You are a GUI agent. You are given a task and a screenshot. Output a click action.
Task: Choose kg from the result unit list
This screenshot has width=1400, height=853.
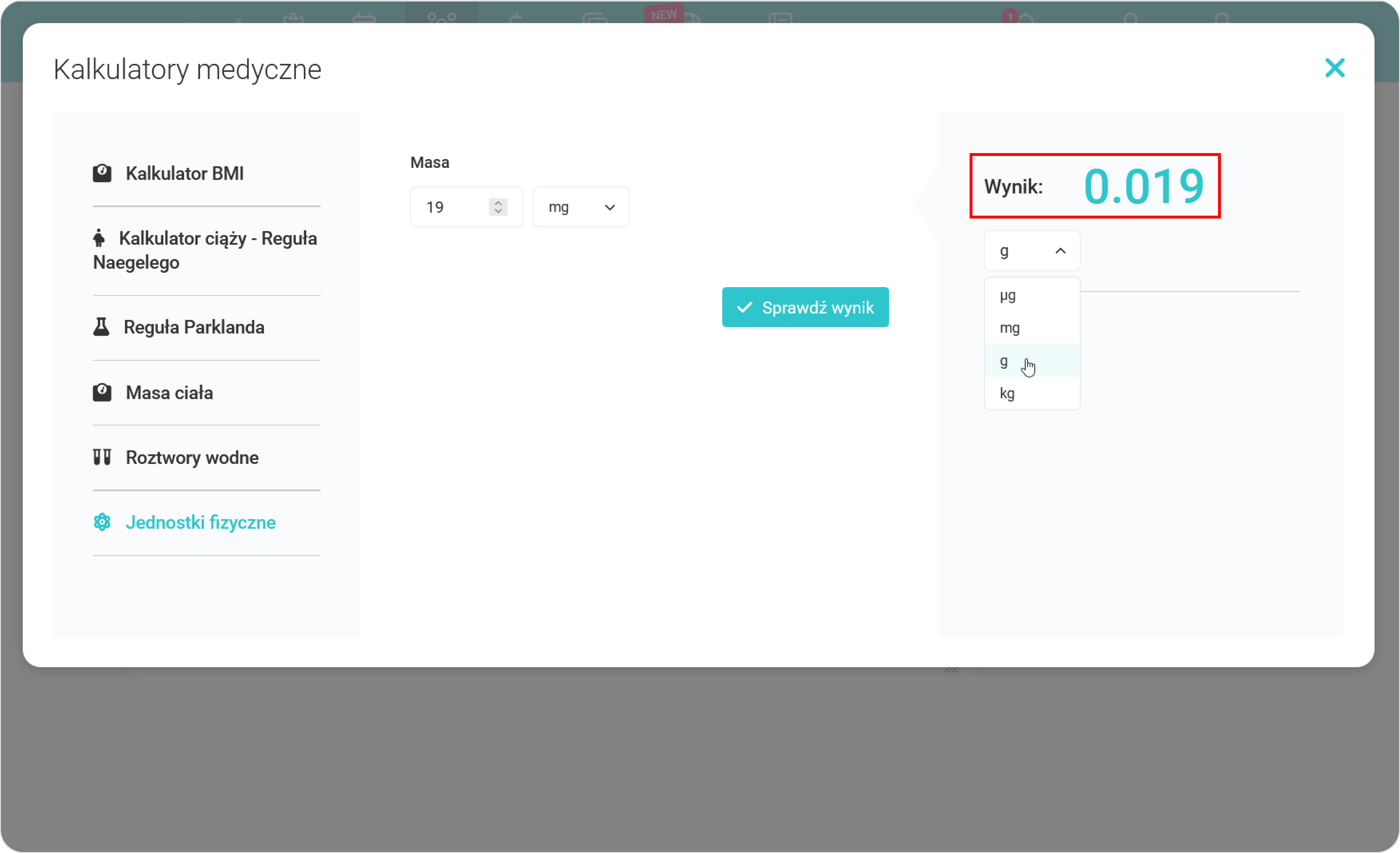1032,393
